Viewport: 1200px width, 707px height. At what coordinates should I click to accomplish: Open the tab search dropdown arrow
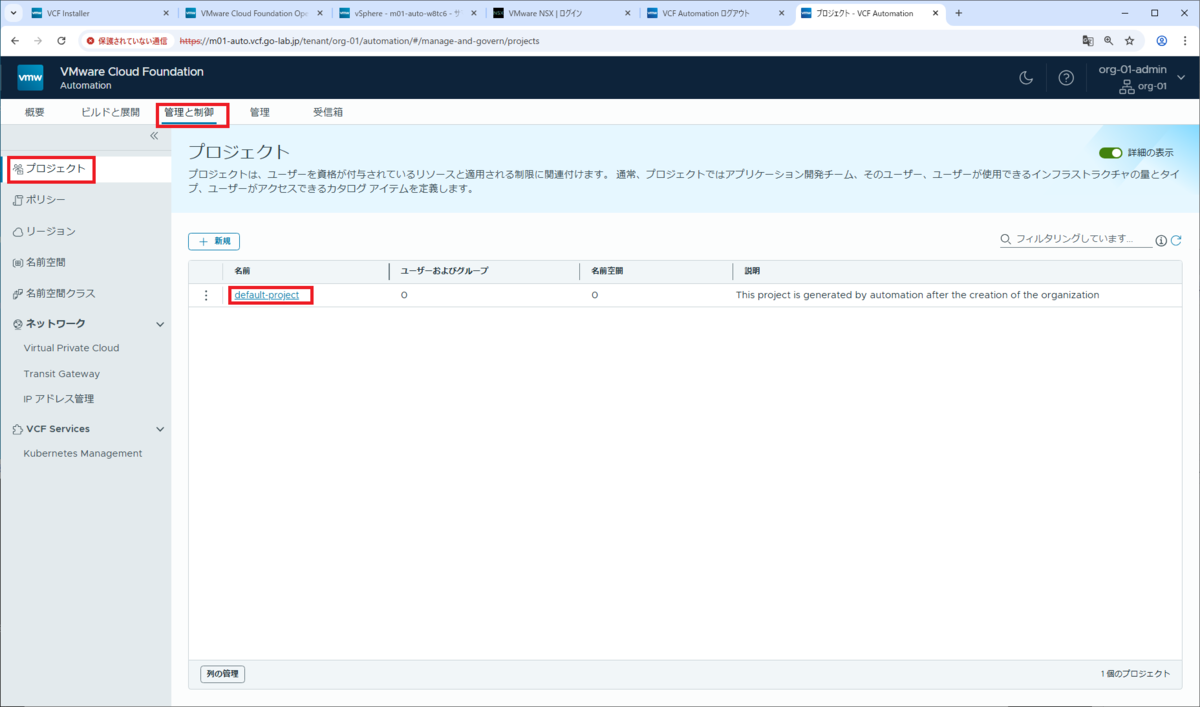point(14,13)
